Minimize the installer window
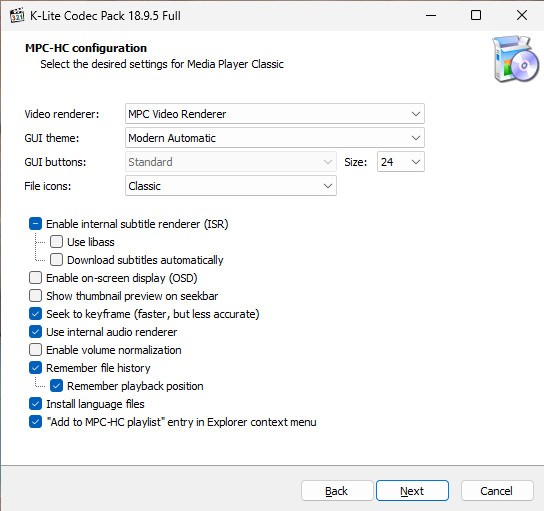Screen dimensions: 544x511 [x=431, y=15]
